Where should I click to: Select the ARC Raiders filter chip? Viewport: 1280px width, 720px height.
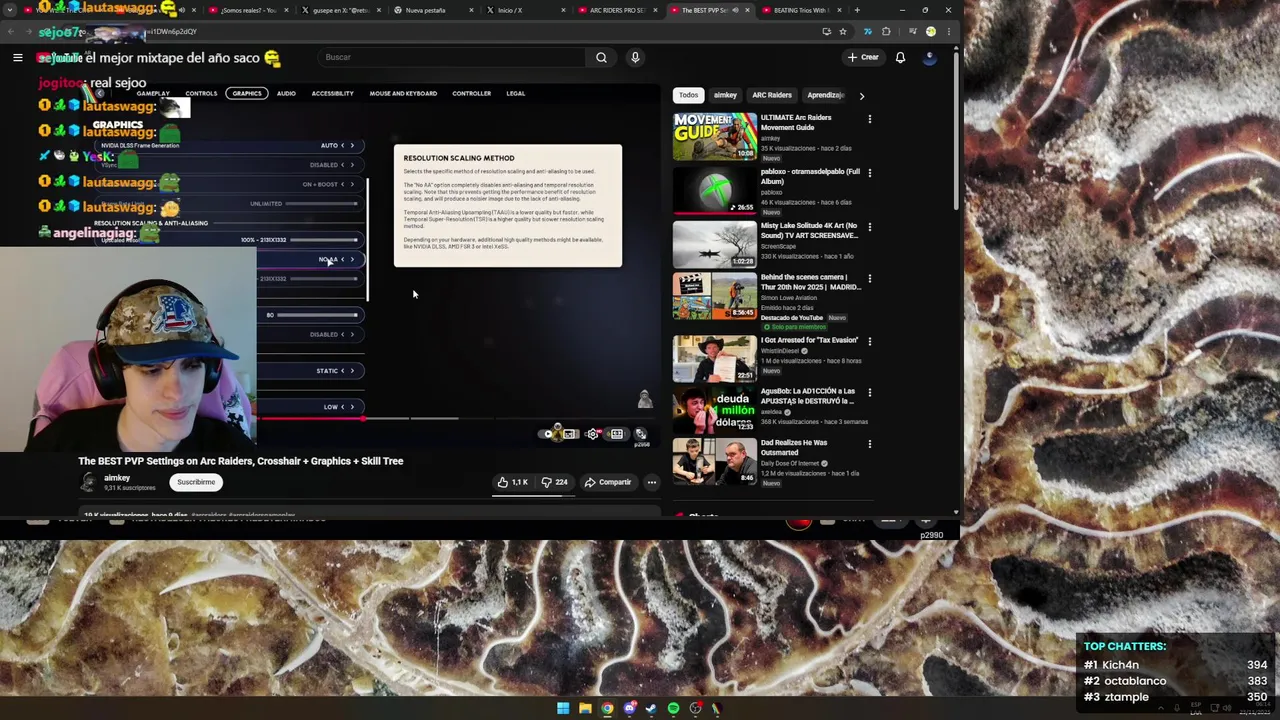[772, 95]
